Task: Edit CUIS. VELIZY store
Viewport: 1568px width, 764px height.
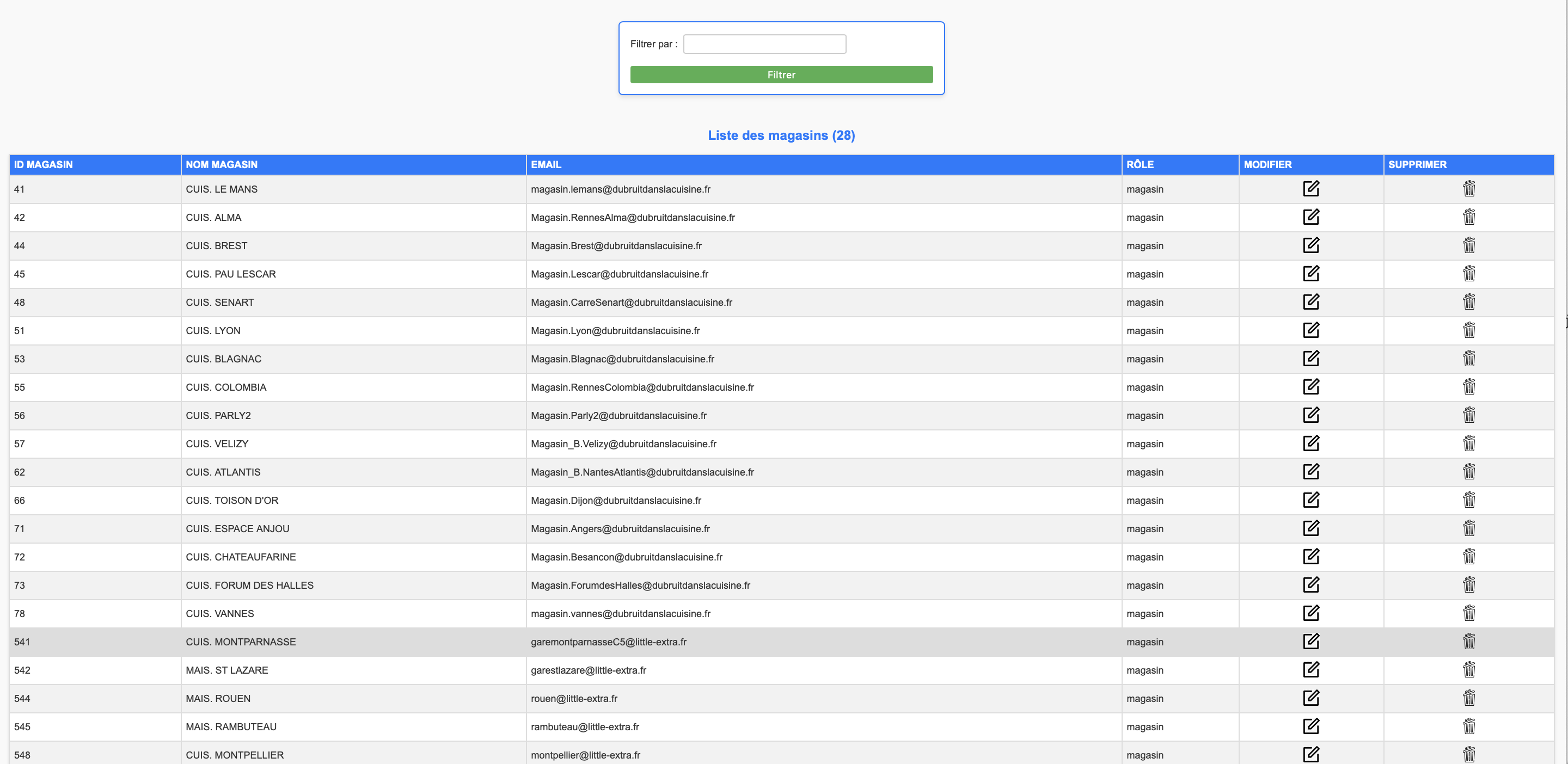Action: pos(1311,443)
